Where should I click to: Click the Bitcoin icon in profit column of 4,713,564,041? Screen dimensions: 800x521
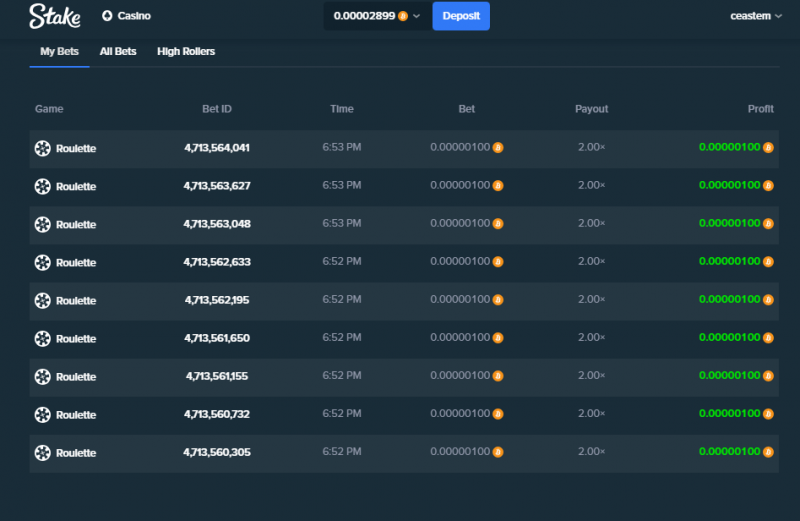pos(768,147)
